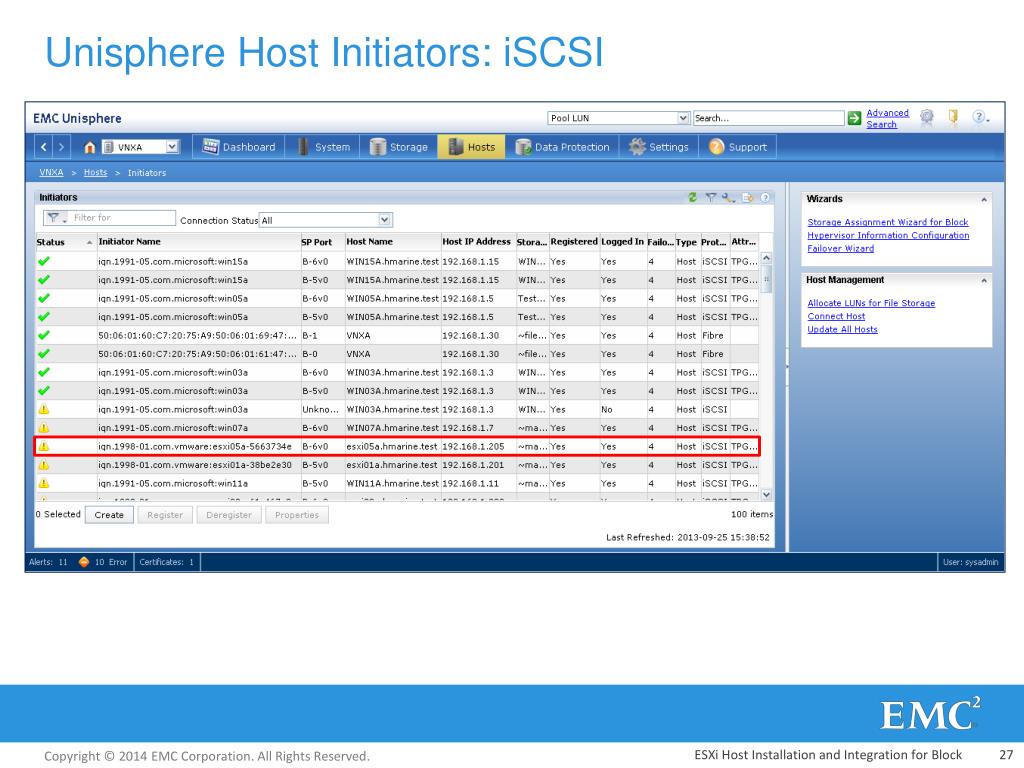Open Initiators panel help icon

click(765, 197)
